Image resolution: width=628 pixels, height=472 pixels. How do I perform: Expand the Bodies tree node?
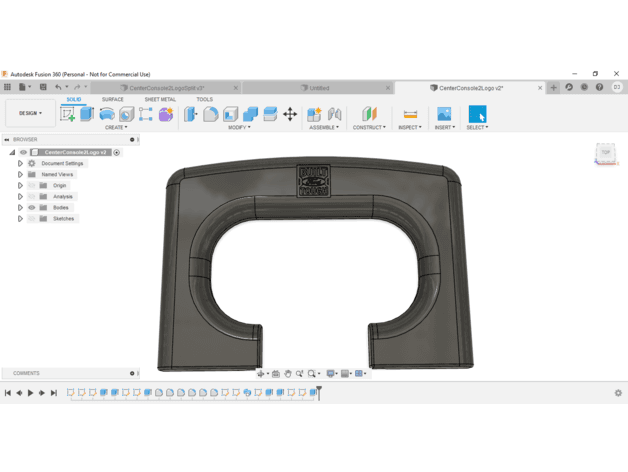coord(20,208)
